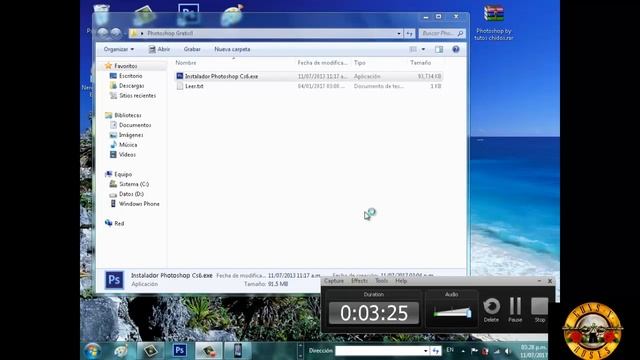Stop the screen recording

540,310
